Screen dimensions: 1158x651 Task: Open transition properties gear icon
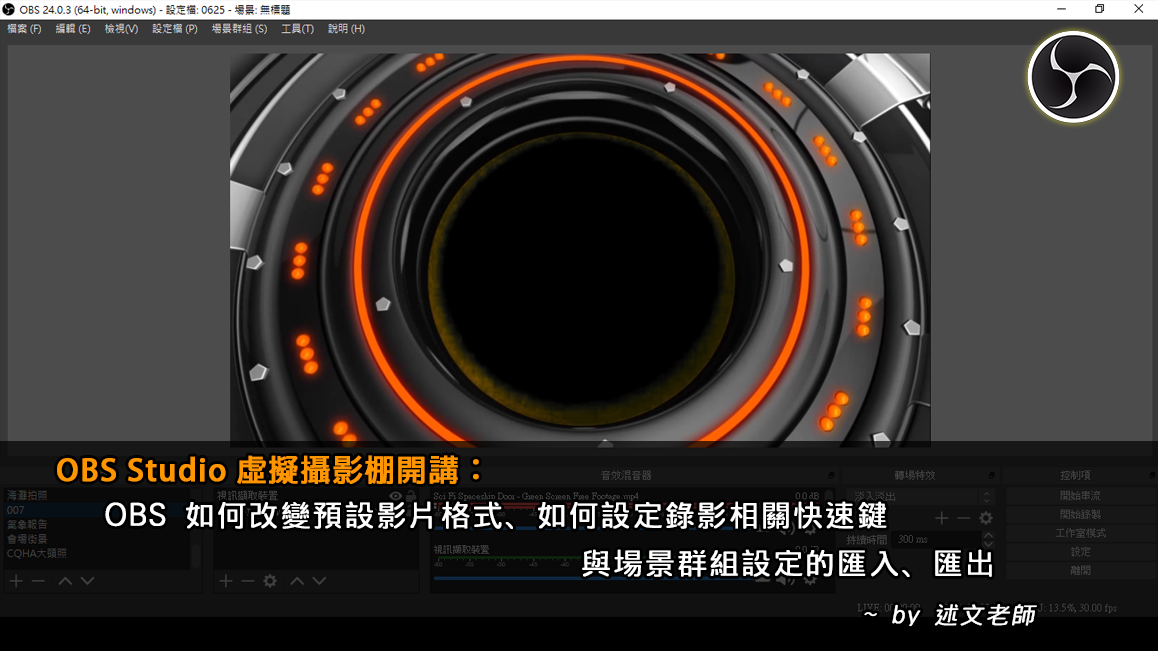(x=986, y=519)
